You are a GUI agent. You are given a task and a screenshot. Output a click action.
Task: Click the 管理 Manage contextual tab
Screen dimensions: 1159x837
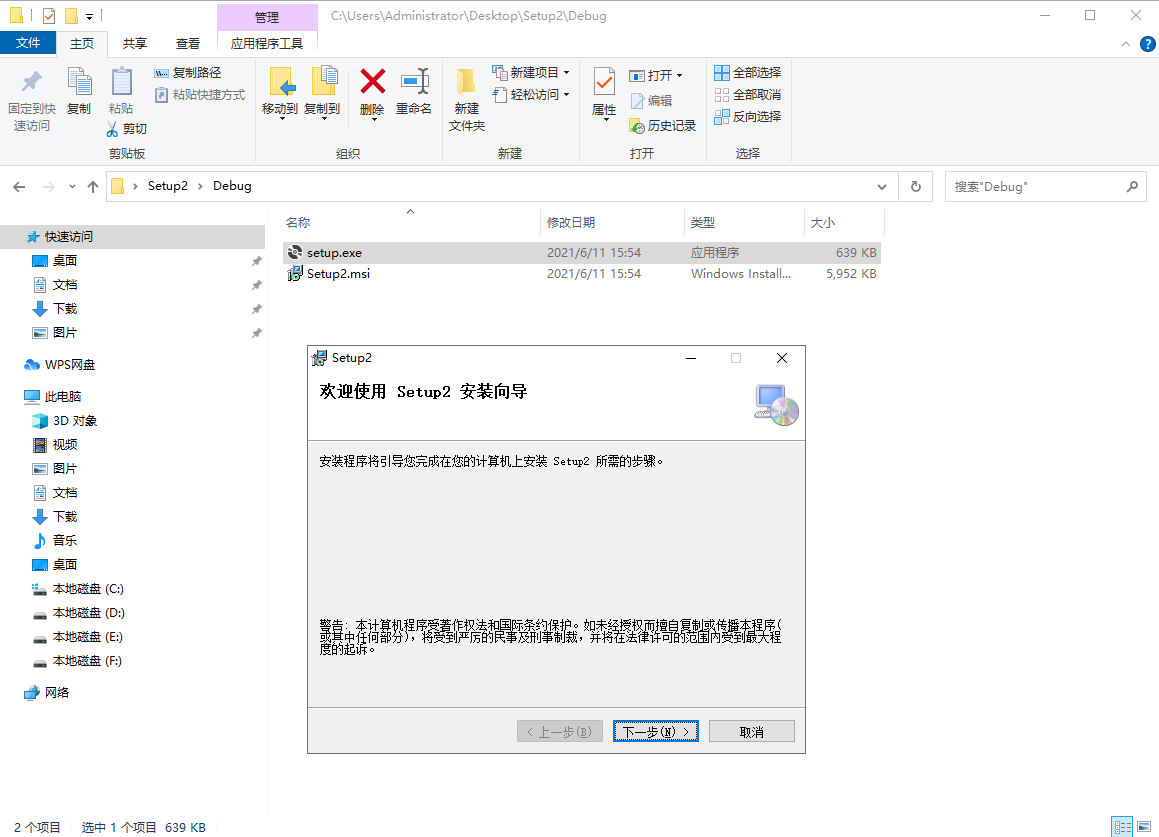(x=267, y=17)
